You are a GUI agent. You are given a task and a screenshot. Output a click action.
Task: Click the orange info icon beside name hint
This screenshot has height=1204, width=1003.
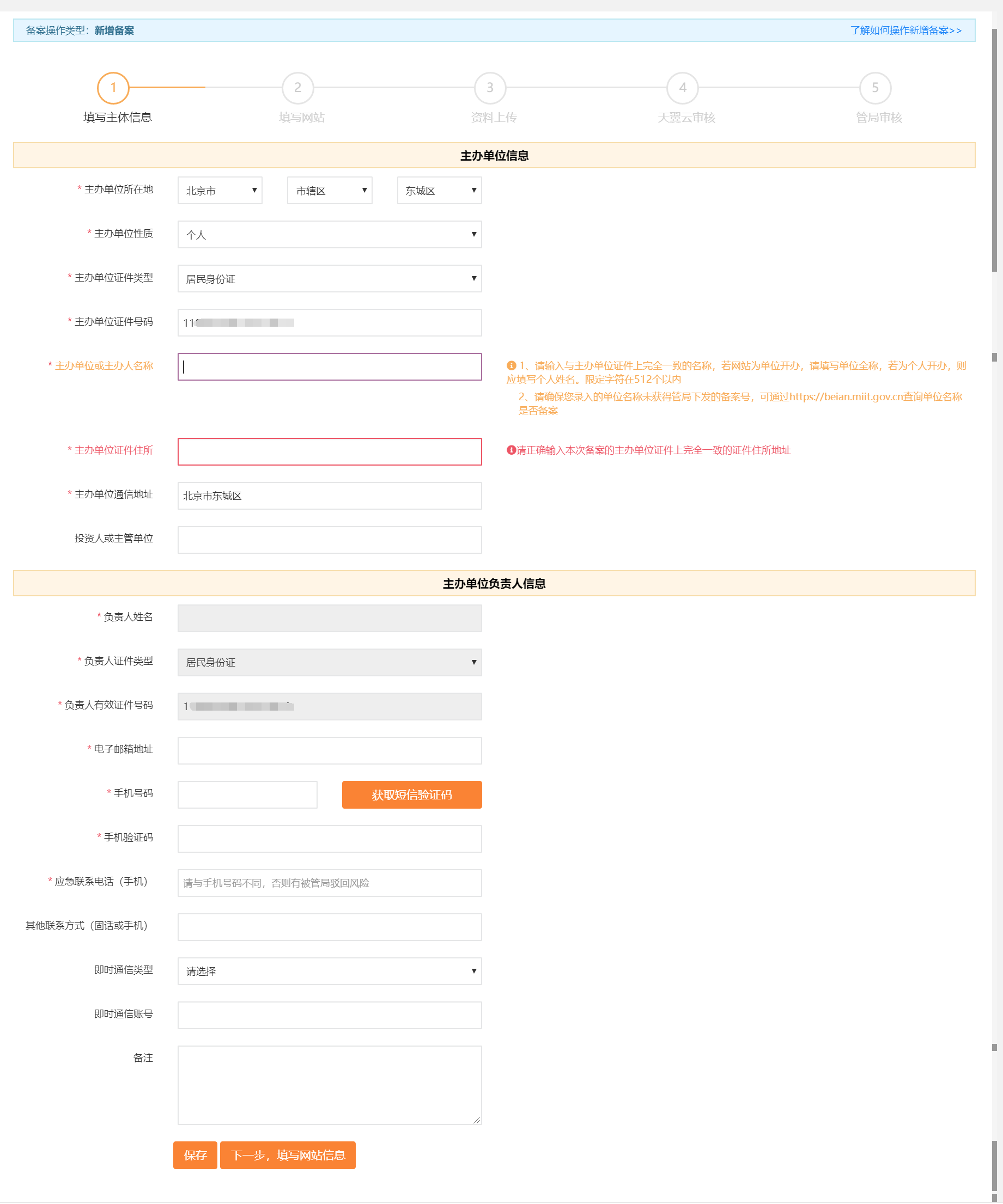pyautogui.click(x=512, y=365)
